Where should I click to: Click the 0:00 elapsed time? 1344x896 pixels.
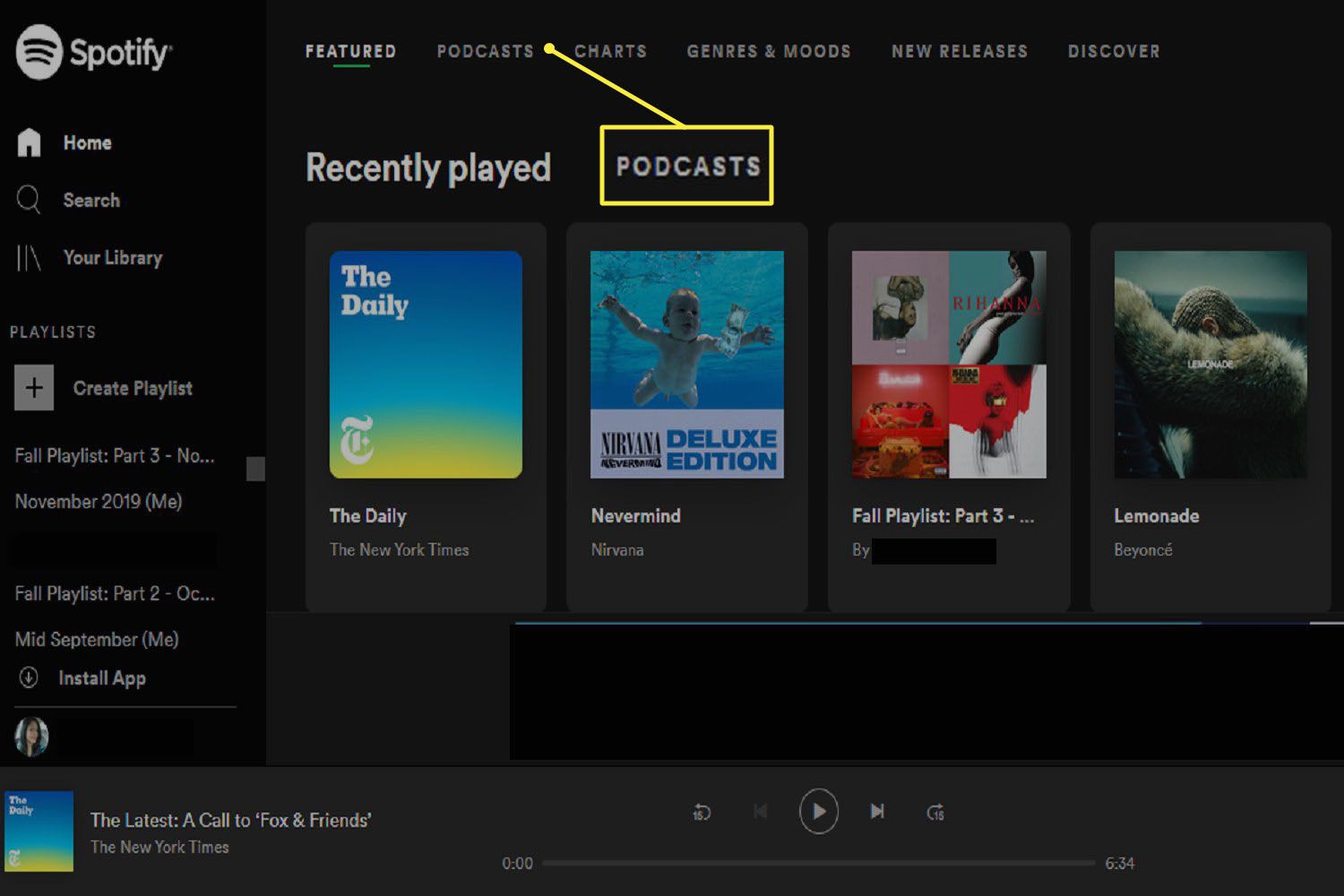click(517, 864)
